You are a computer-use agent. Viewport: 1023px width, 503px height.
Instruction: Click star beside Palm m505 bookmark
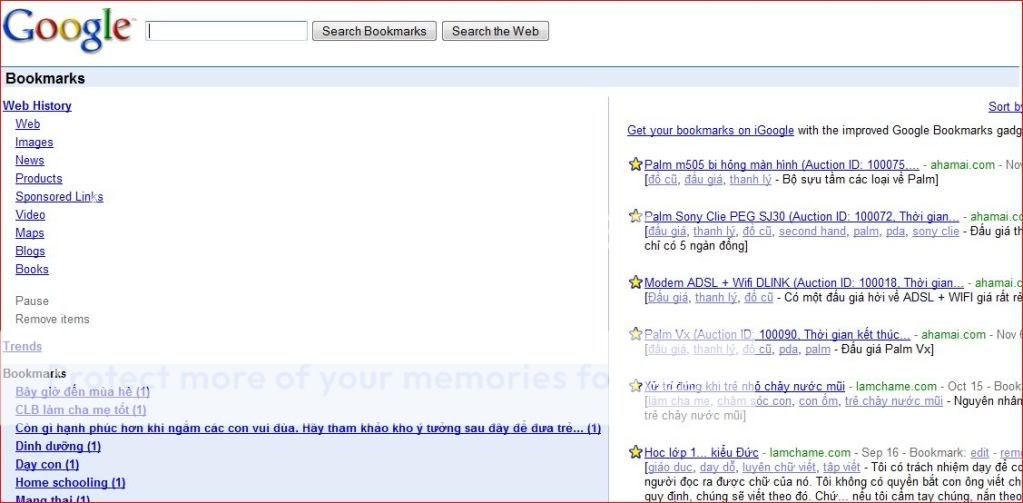pos(635,165)
